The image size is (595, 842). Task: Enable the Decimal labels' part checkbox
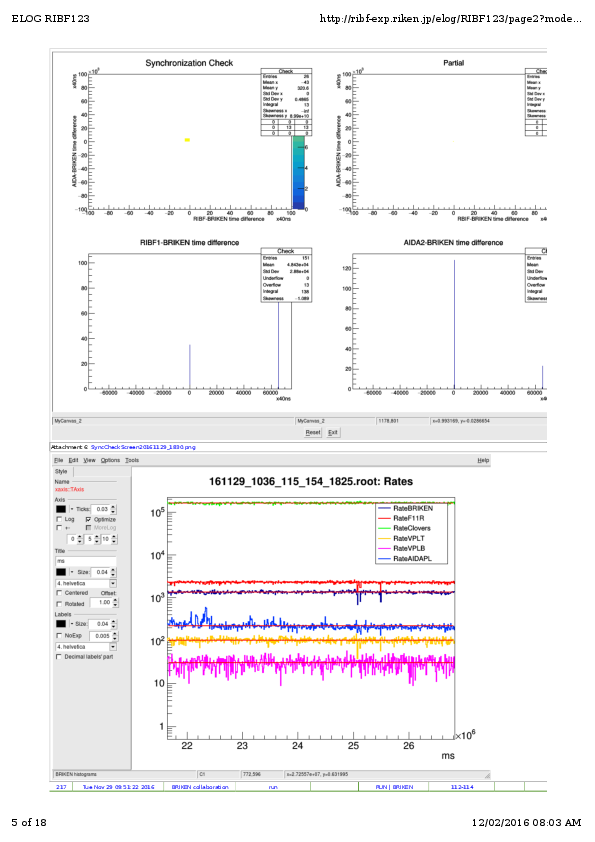59,657
